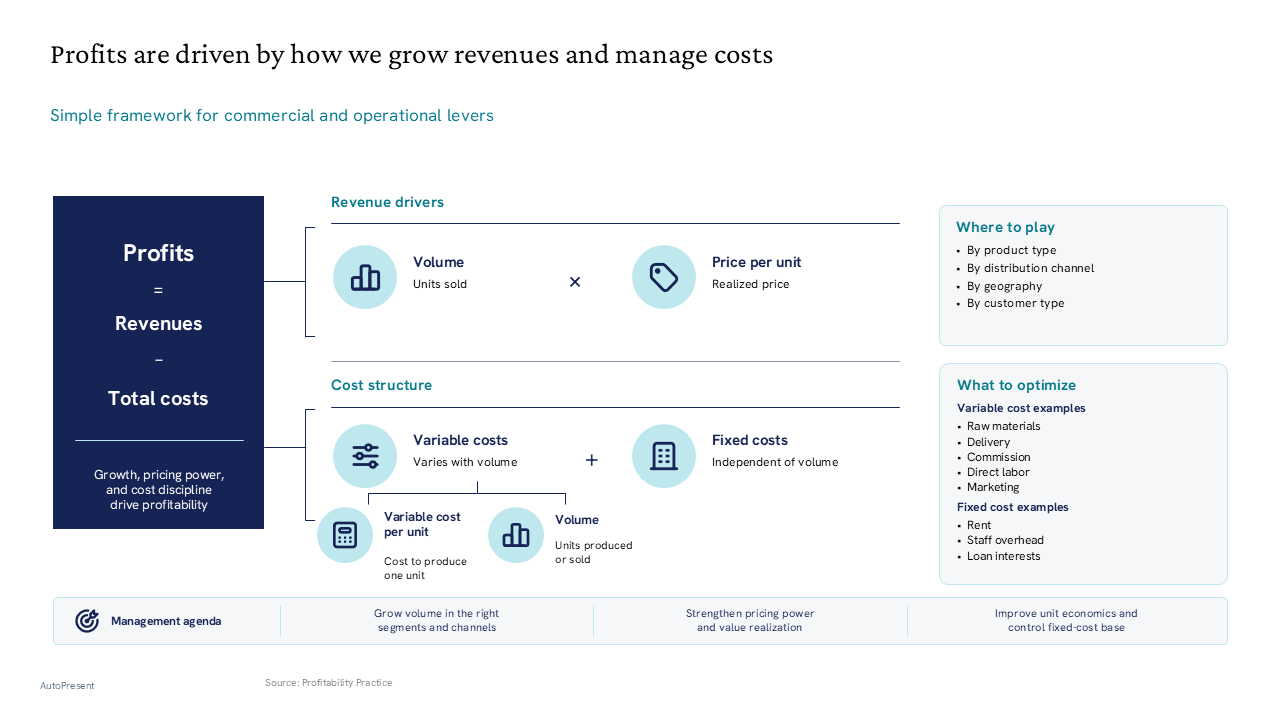The width and height of the screenshot is (1280, 720).
Task: Click the 'Source: Profitability Practice' footnote
Action: coord(329,683)
